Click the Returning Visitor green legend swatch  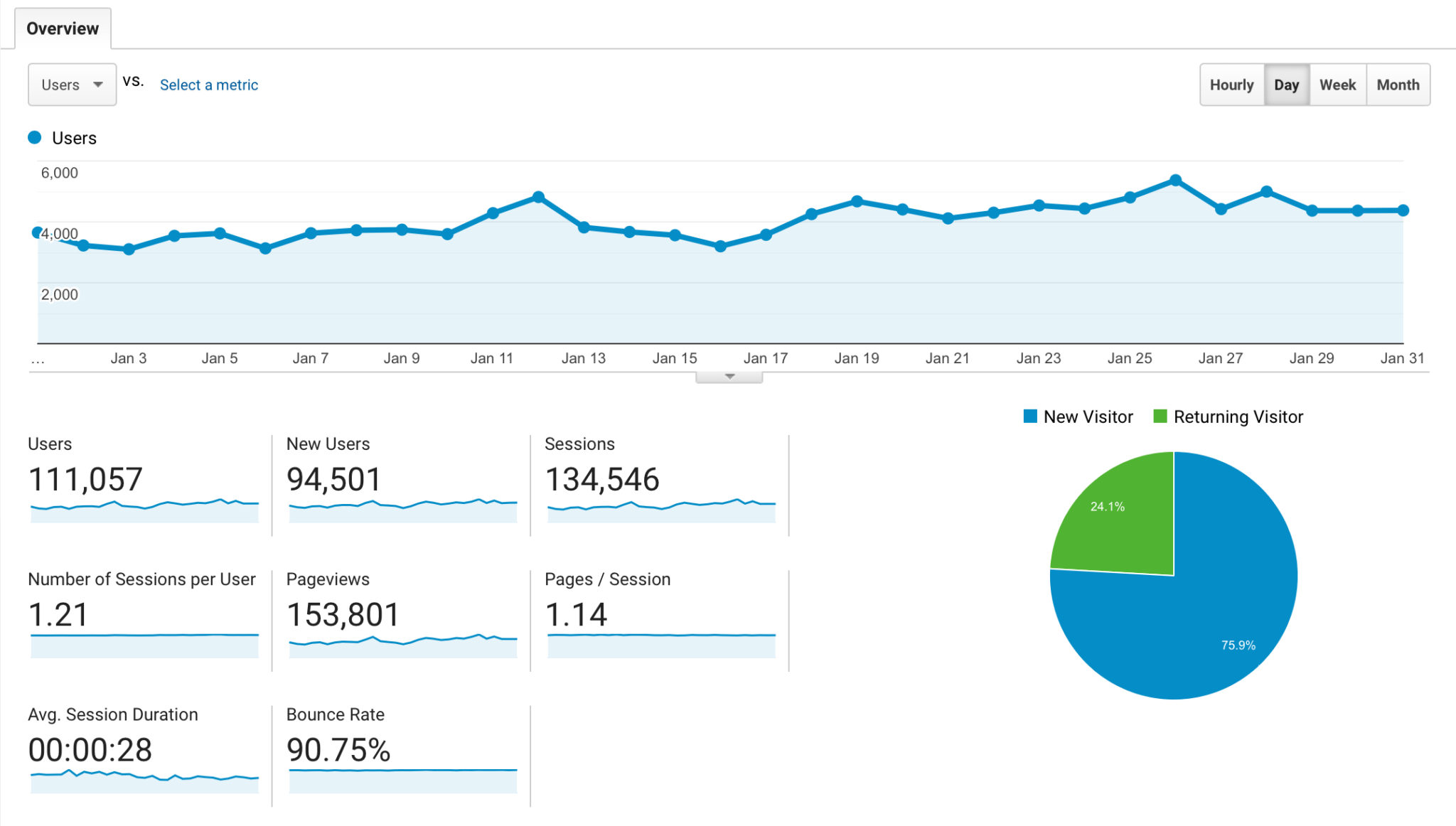pyautogui.click(x=1160, y=417)
